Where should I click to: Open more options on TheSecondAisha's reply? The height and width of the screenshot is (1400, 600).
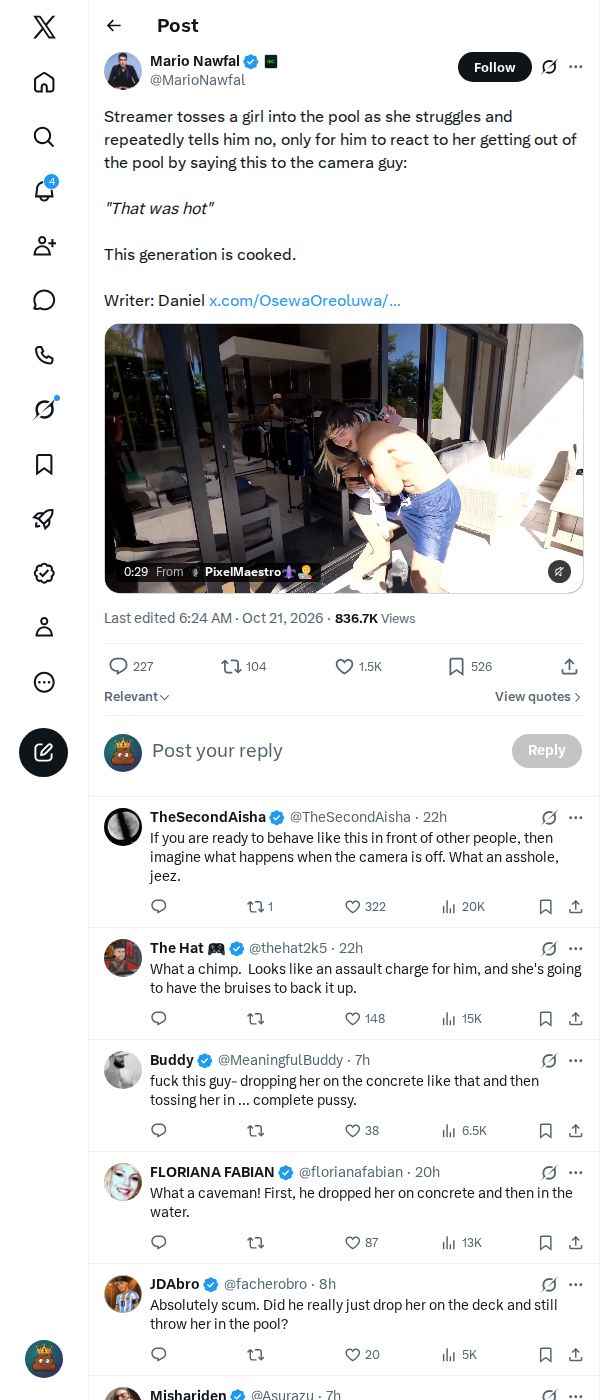[x=575, y=817]
